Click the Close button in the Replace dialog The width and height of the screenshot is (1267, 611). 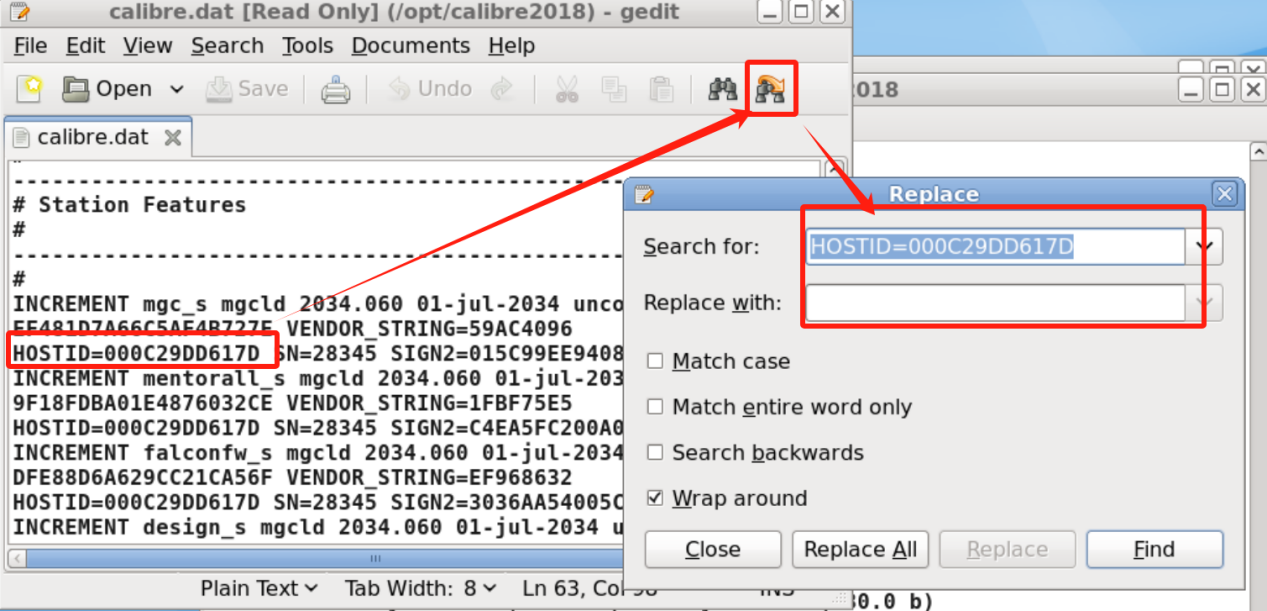coord(713,549)
